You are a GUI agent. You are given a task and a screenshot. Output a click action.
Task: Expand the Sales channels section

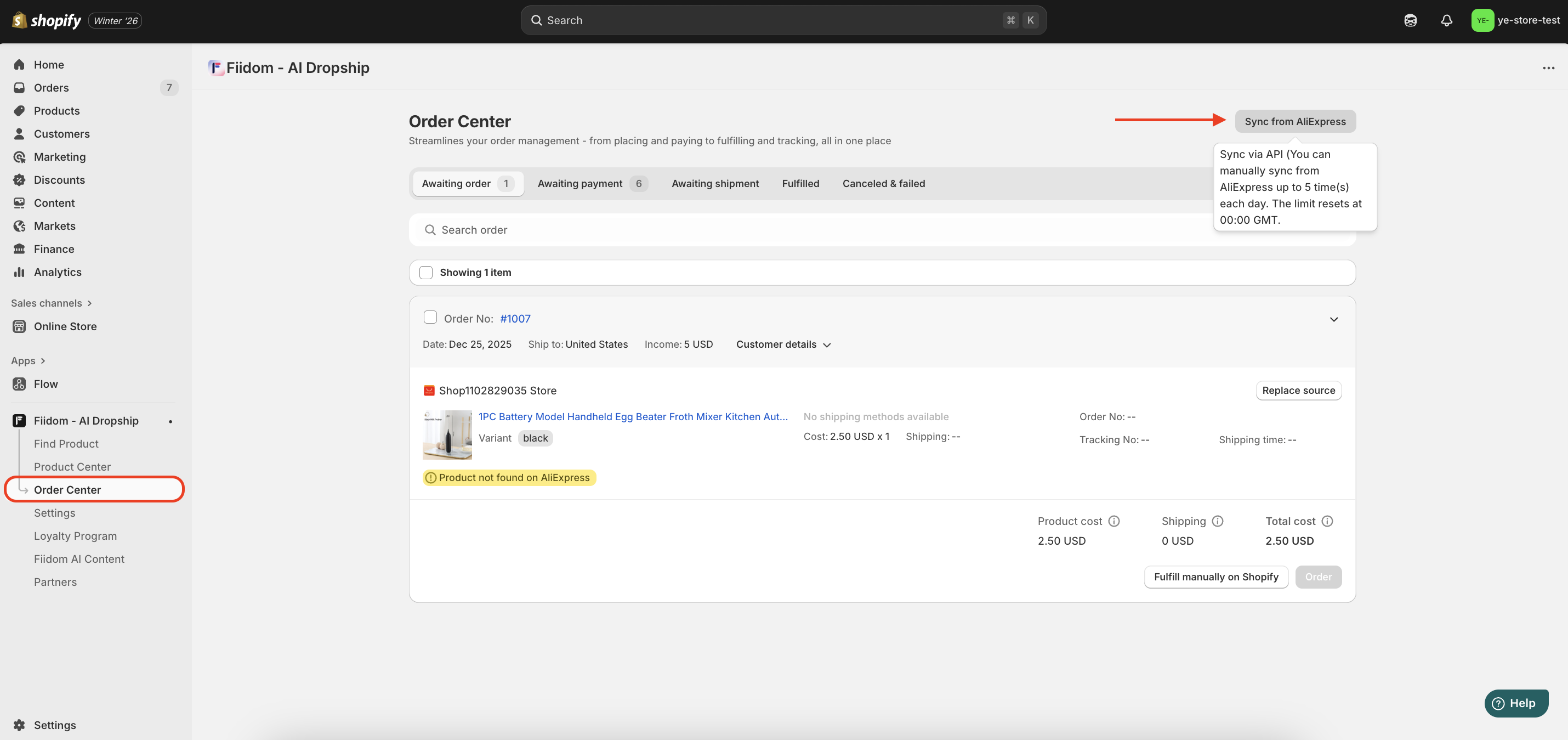[52, 303]
